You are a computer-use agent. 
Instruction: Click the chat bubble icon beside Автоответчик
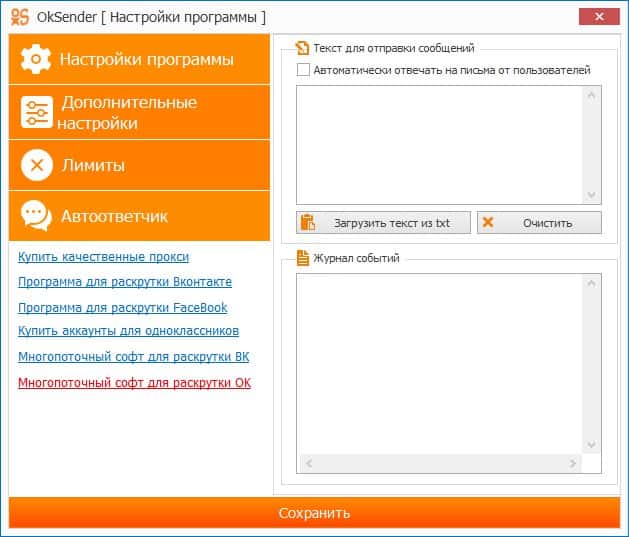click(37, 216)
